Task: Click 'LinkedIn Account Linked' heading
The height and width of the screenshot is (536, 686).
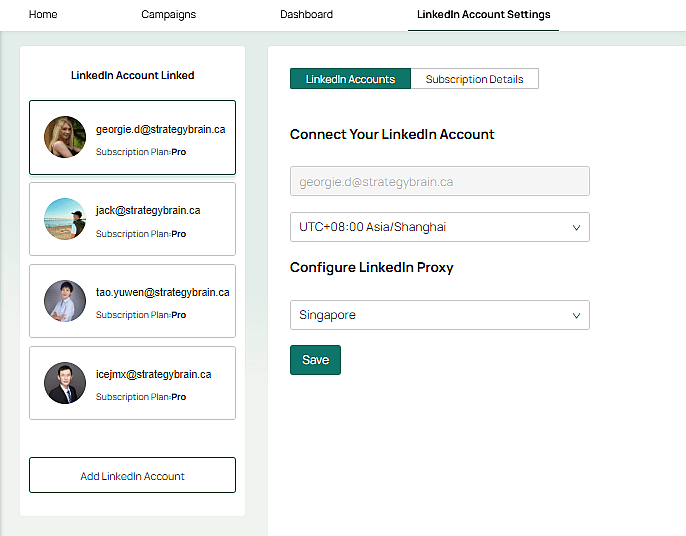Action: click(x=133, y=75)
